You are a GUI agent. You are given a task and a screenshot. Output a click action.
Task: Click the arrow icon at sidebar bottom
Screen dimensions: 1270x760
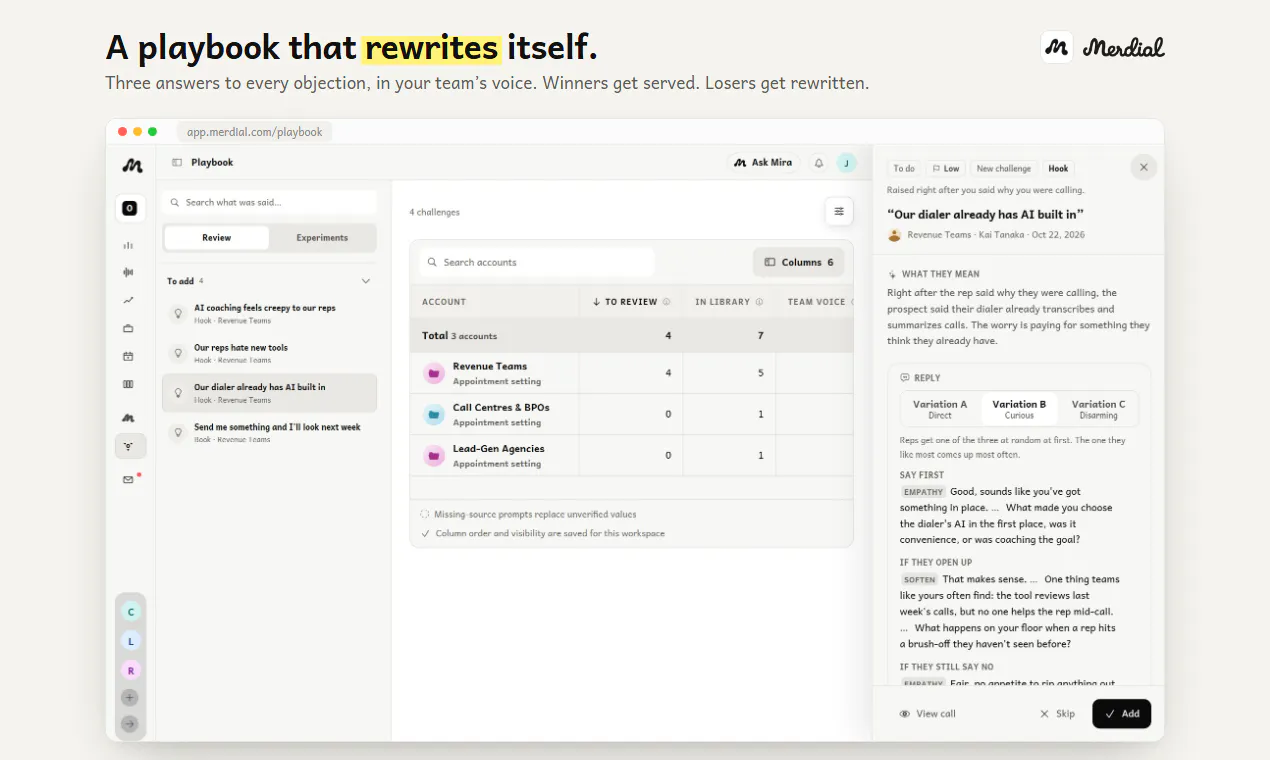[x=130, y=724]
